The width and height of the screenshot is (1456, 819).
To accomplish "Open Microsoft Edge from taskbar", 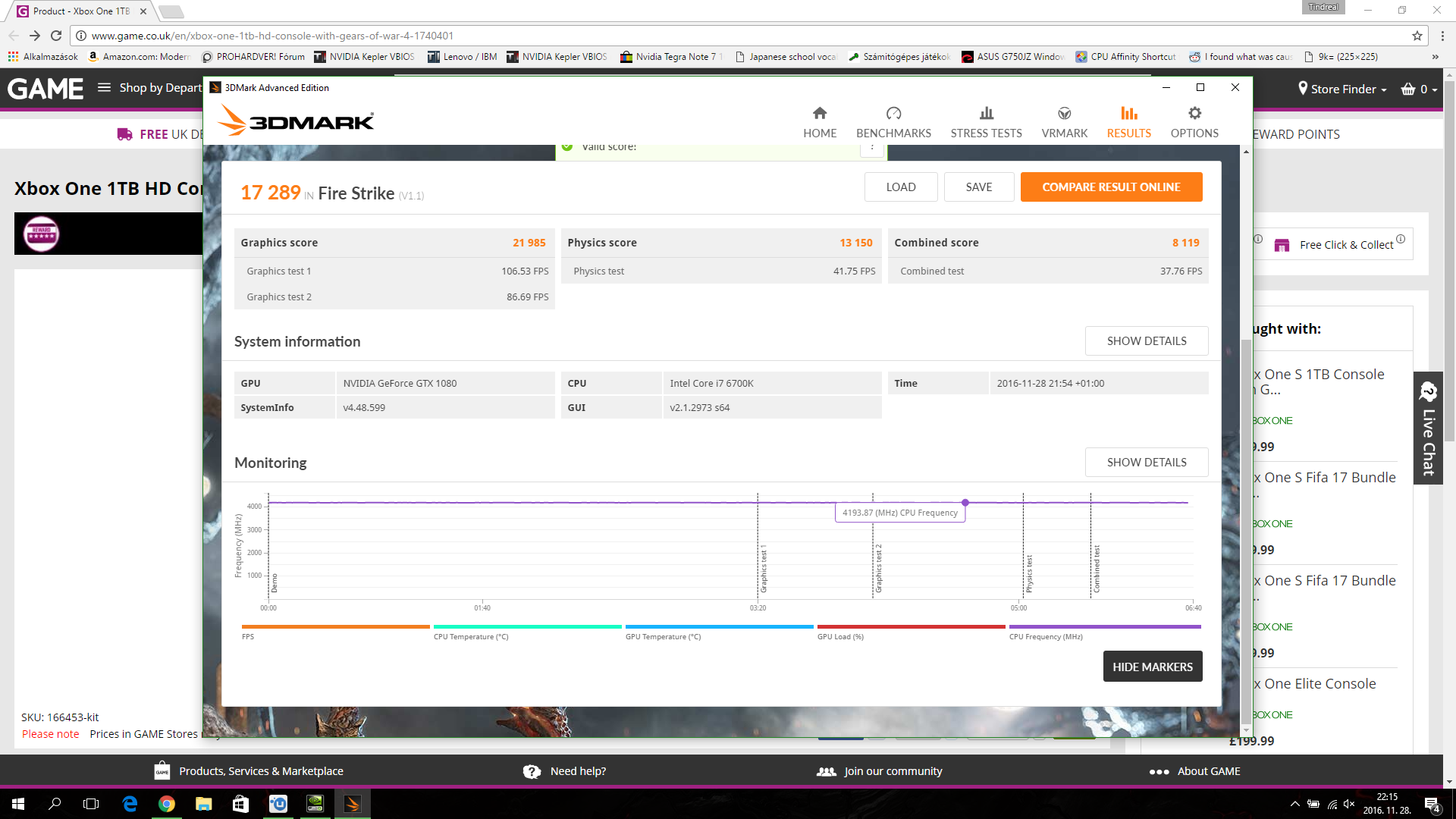I will pyautogui.click(x=130, y=804).
